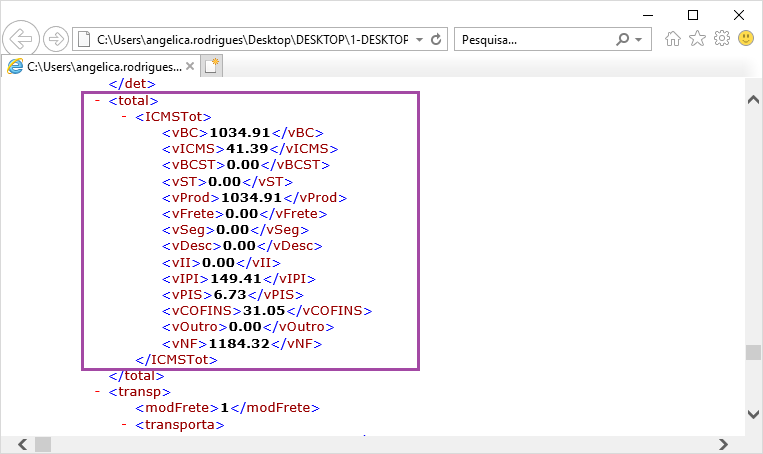Collapse the ICMSTot XML node
Viewport: 763px width, 454px height.
tap(123, 117)
